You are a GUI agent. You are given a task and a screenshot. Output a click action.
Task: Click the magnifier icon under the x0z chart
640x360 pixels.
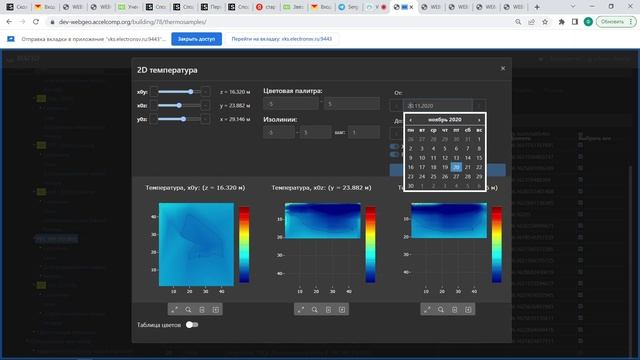point(315,310)
